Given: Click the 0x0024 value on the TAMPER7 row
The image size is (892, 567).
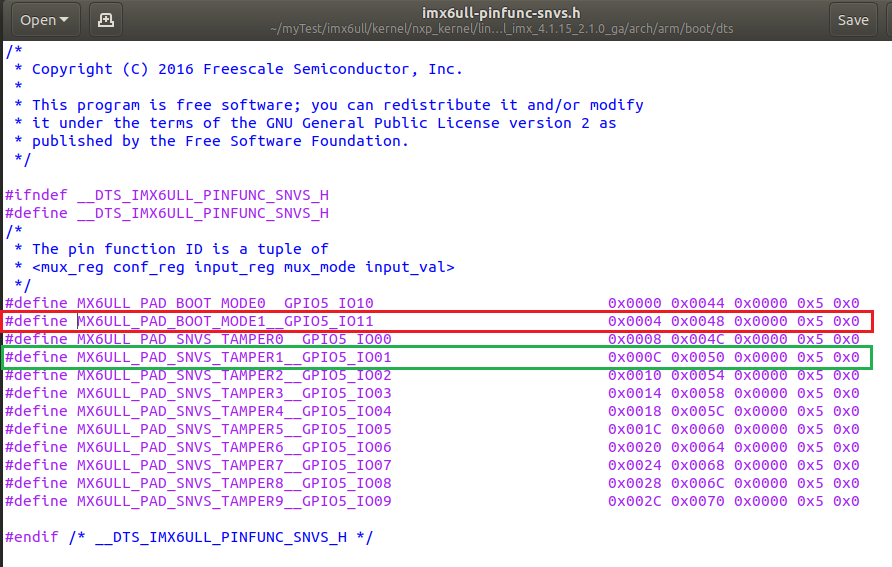Looking at the screenshot, I should [635, 465].
